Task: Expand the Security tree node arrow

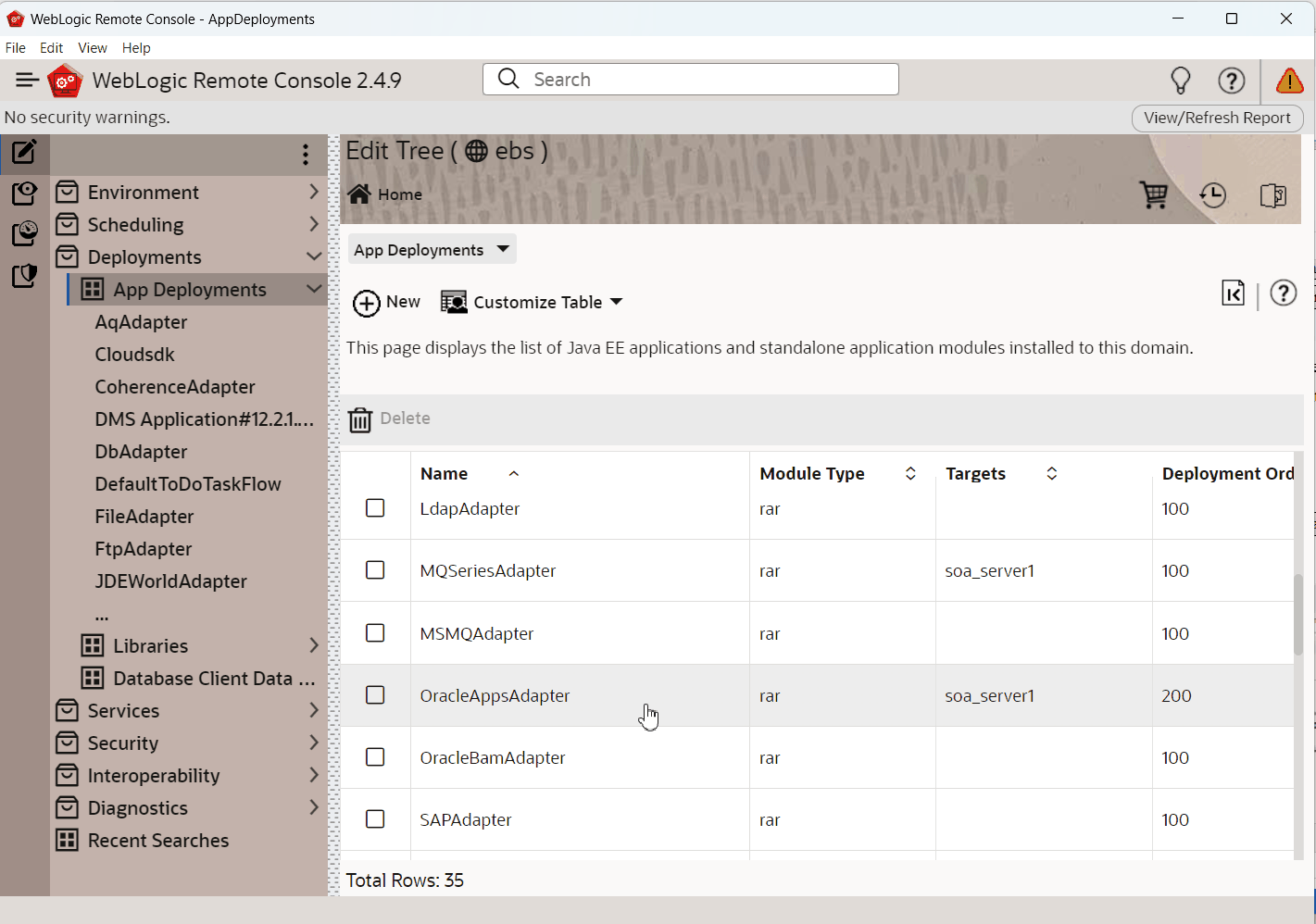Action: (x=314, y=743)
